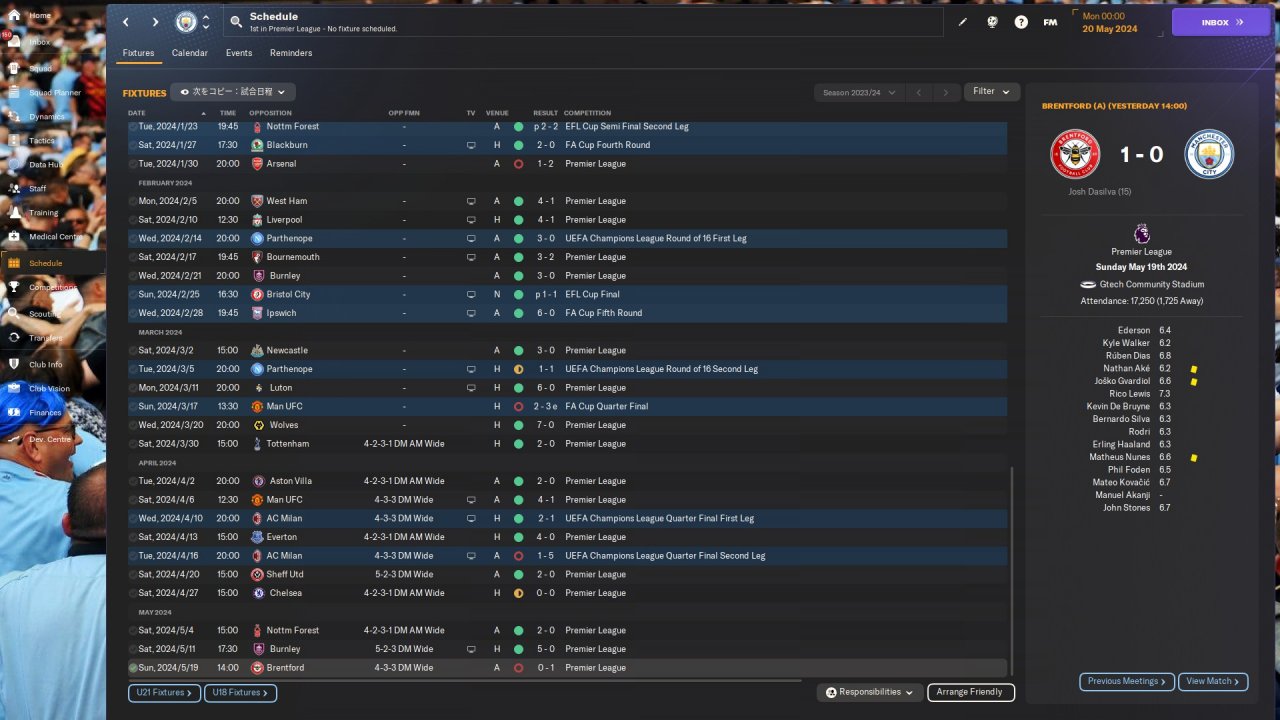Click the fixtures list vertical scrollbar
The width and height of the screenshot is (1280, 720).
[x=1011, y=570]
